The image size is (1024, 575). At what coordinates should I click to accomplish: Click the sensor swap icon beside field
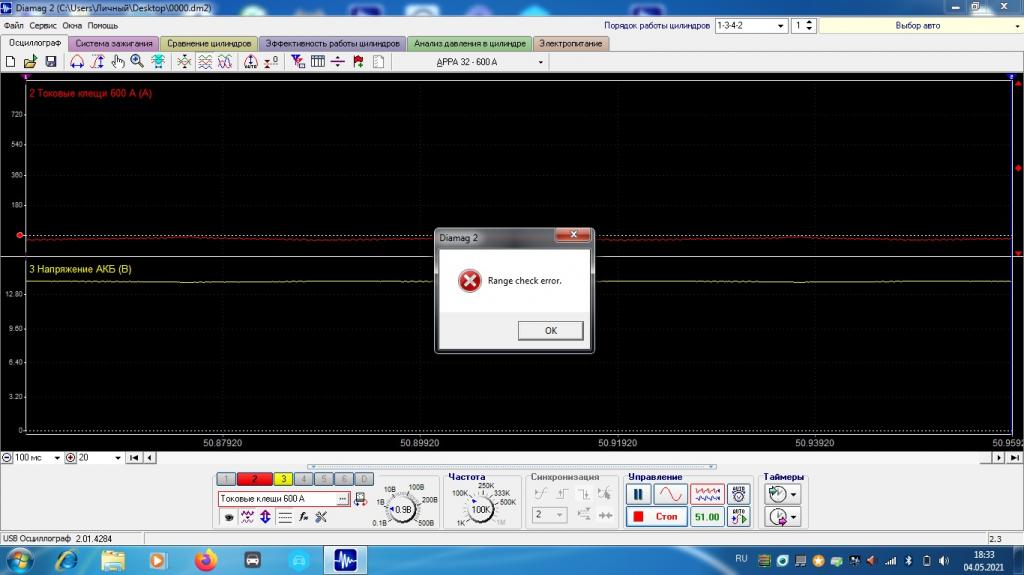360,499
